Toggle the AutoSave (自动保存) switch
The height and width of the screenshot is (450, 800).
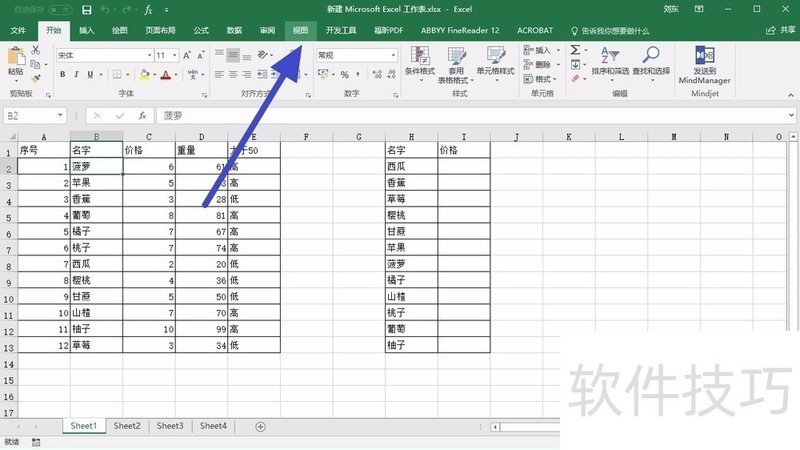coord(60,10)
